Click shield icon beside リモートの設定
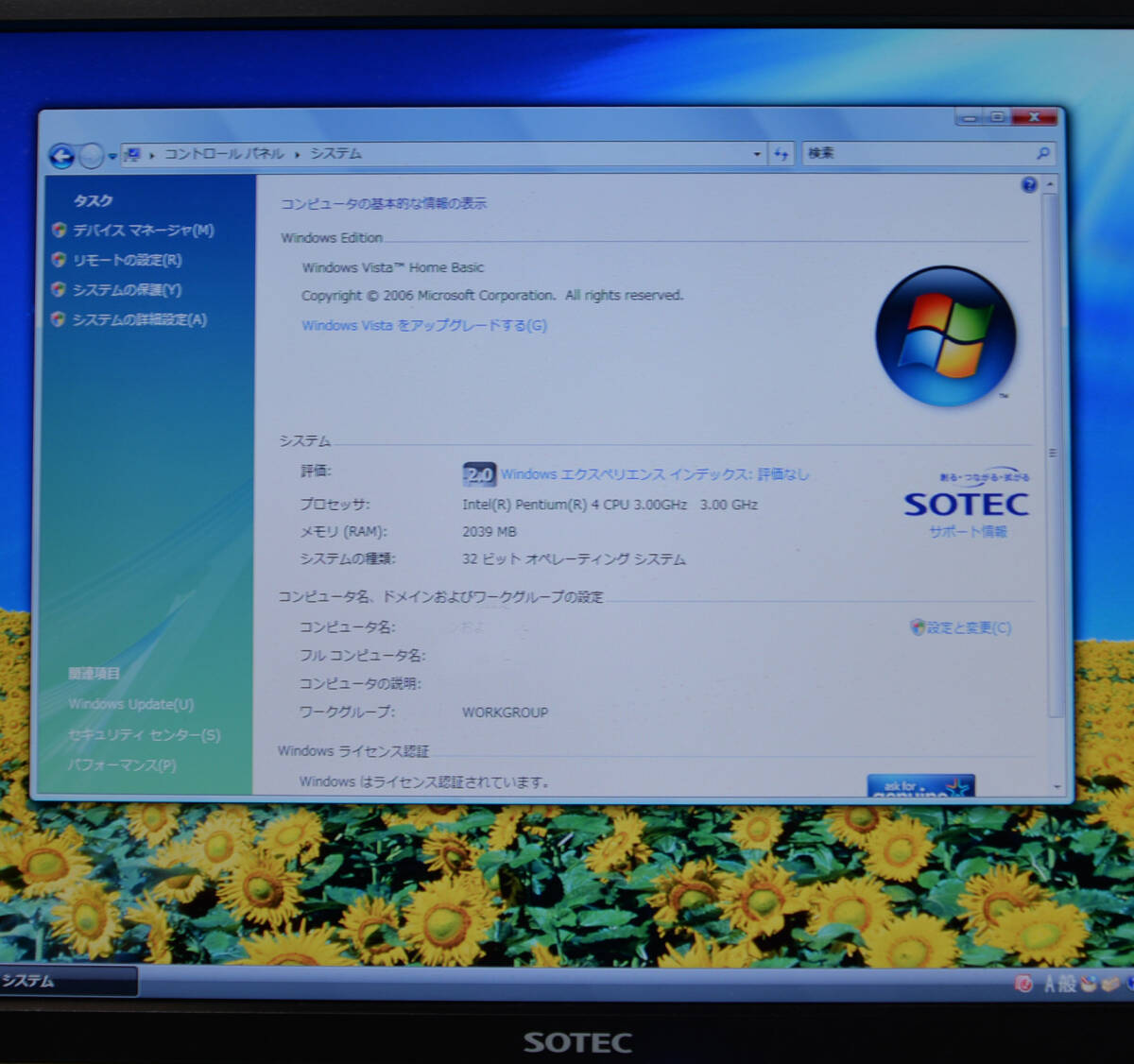 [x=60, y=259]
